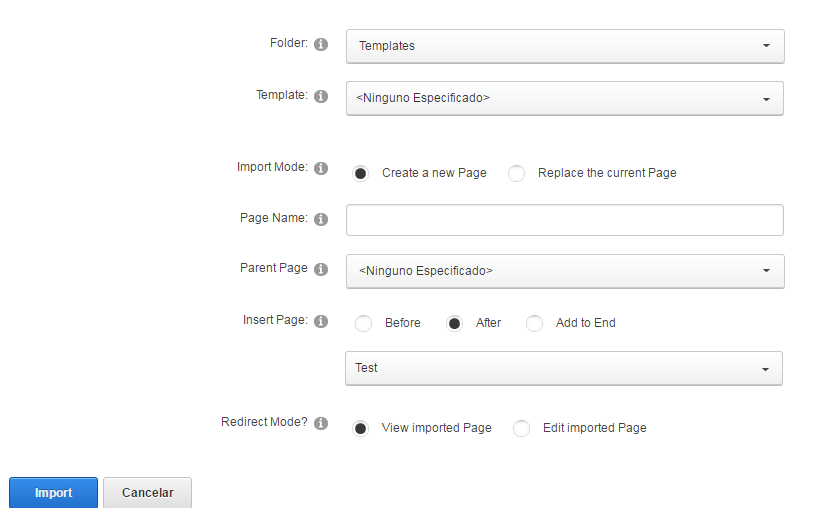The image size is (822, 518).
Task: Choose Edit imported Page redirect mode
Action: click(x=521, y=428)
